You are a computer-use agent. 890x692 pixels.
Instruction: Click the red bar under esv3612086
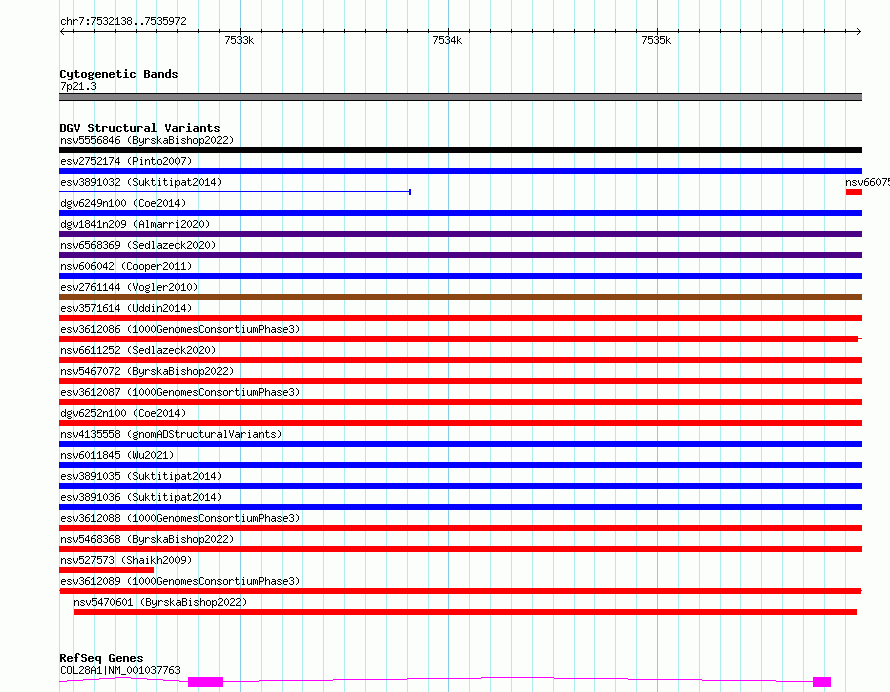click(460, 339)
